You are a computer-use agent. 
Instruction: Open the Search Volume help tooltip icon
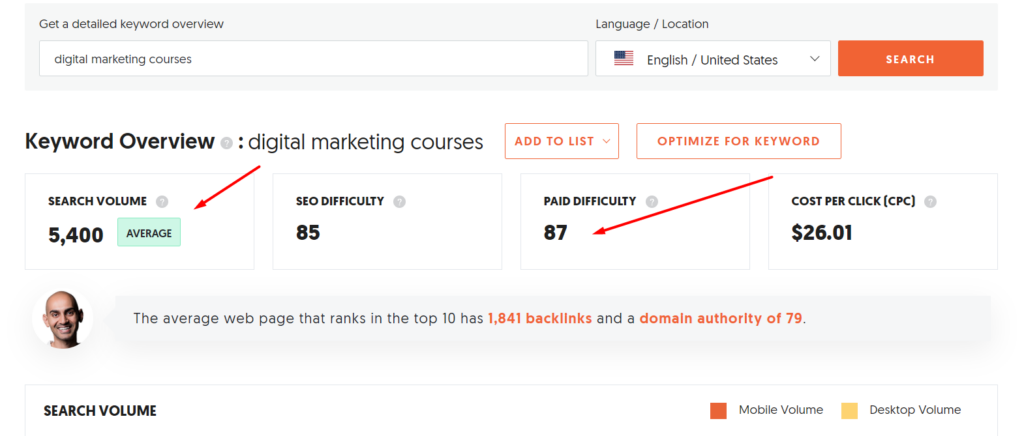[163, 202]
